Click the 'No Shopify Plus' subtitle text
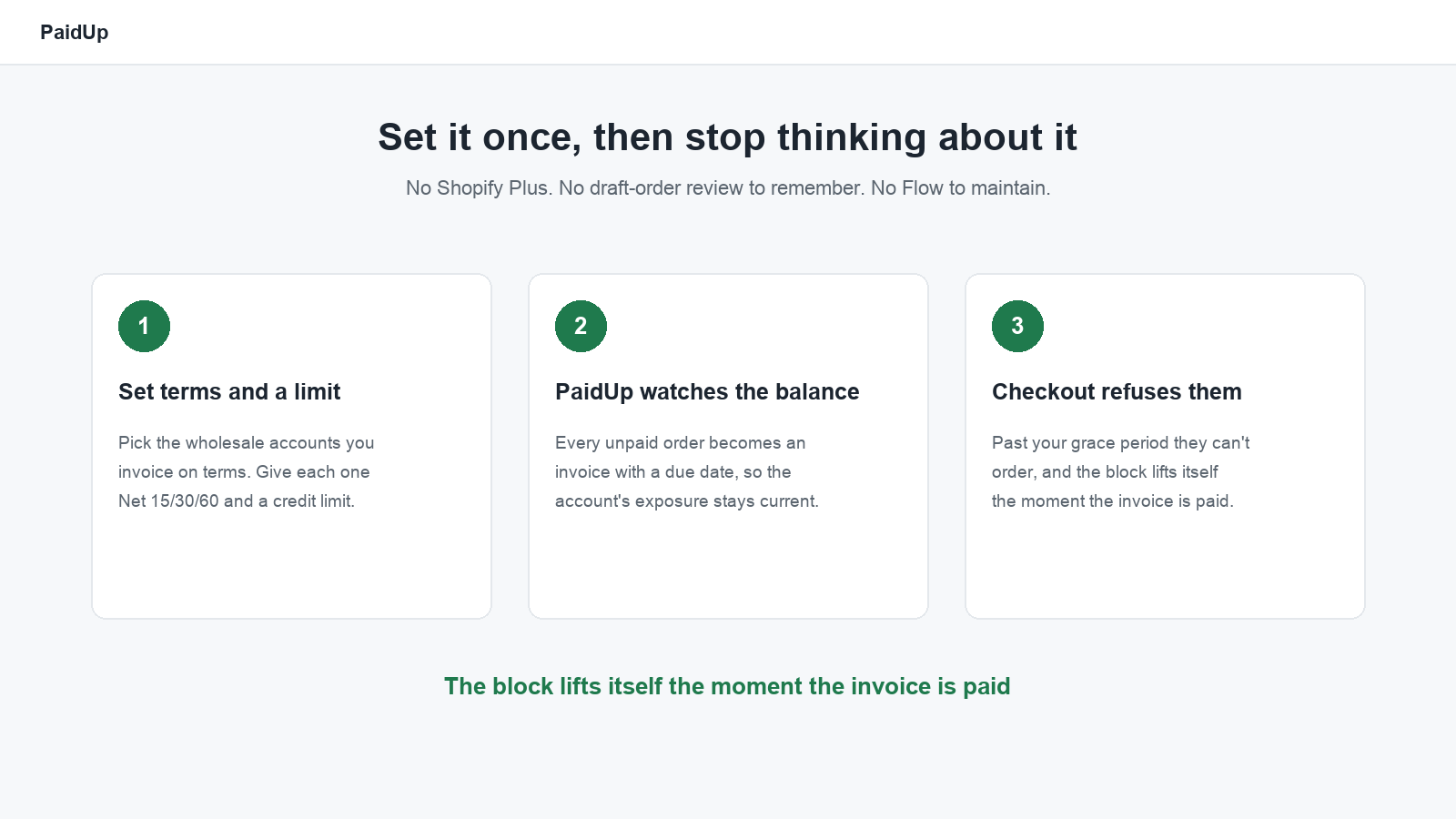The height and width of the screenshot is (819, 1456). (728, 187)
